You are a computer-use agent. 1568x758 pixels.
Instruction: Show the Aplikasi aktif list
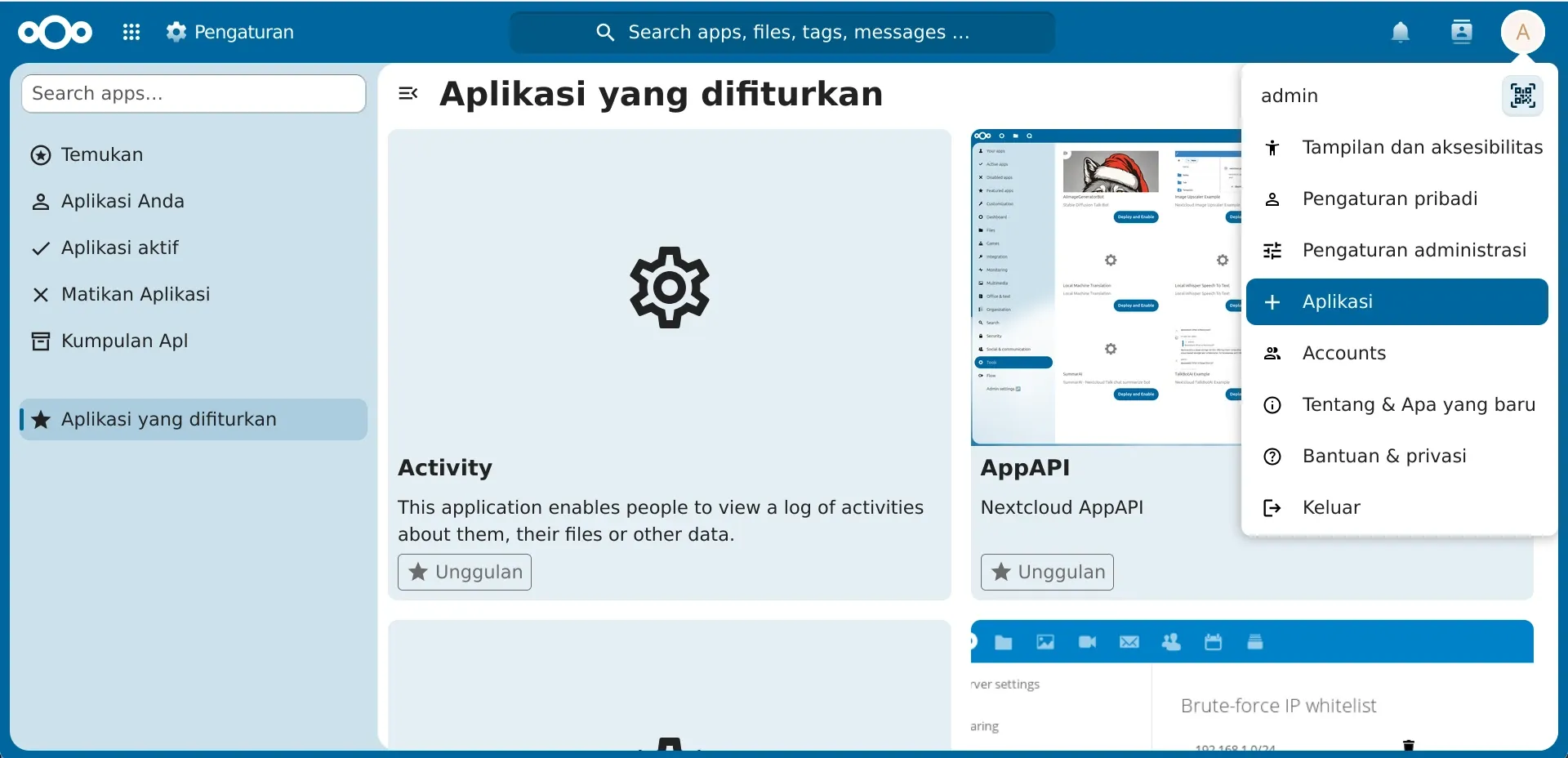click(x=194, y=247)
